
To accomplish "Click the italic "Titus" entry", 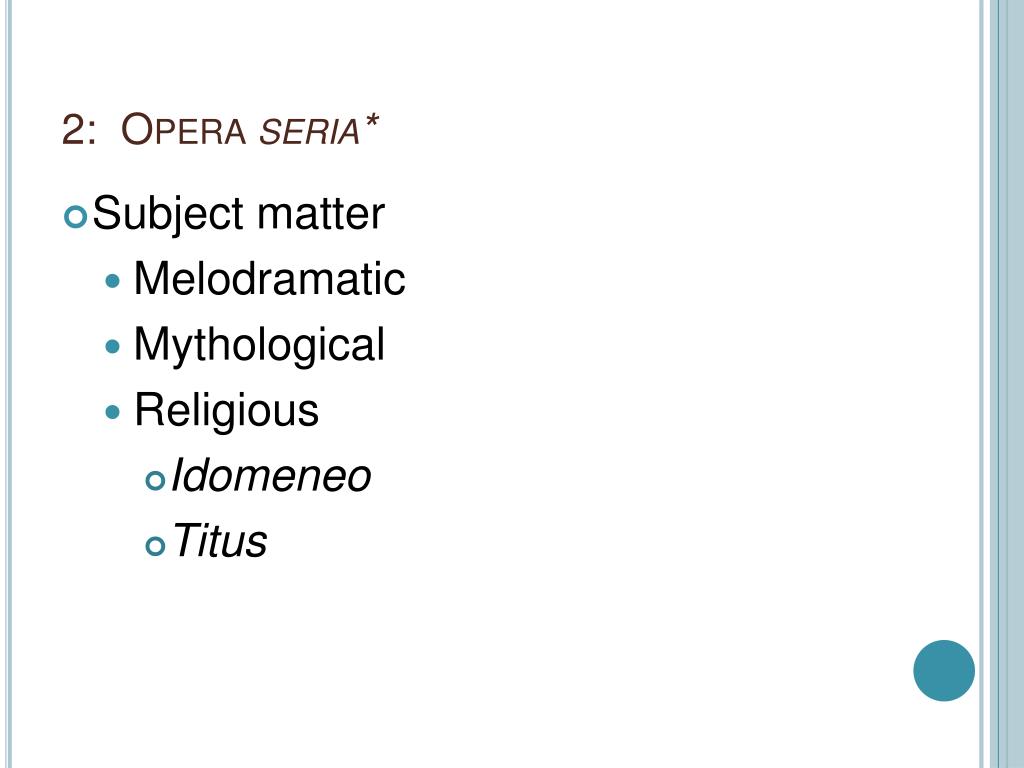I will pyautogui.click(x=219, y=541).
